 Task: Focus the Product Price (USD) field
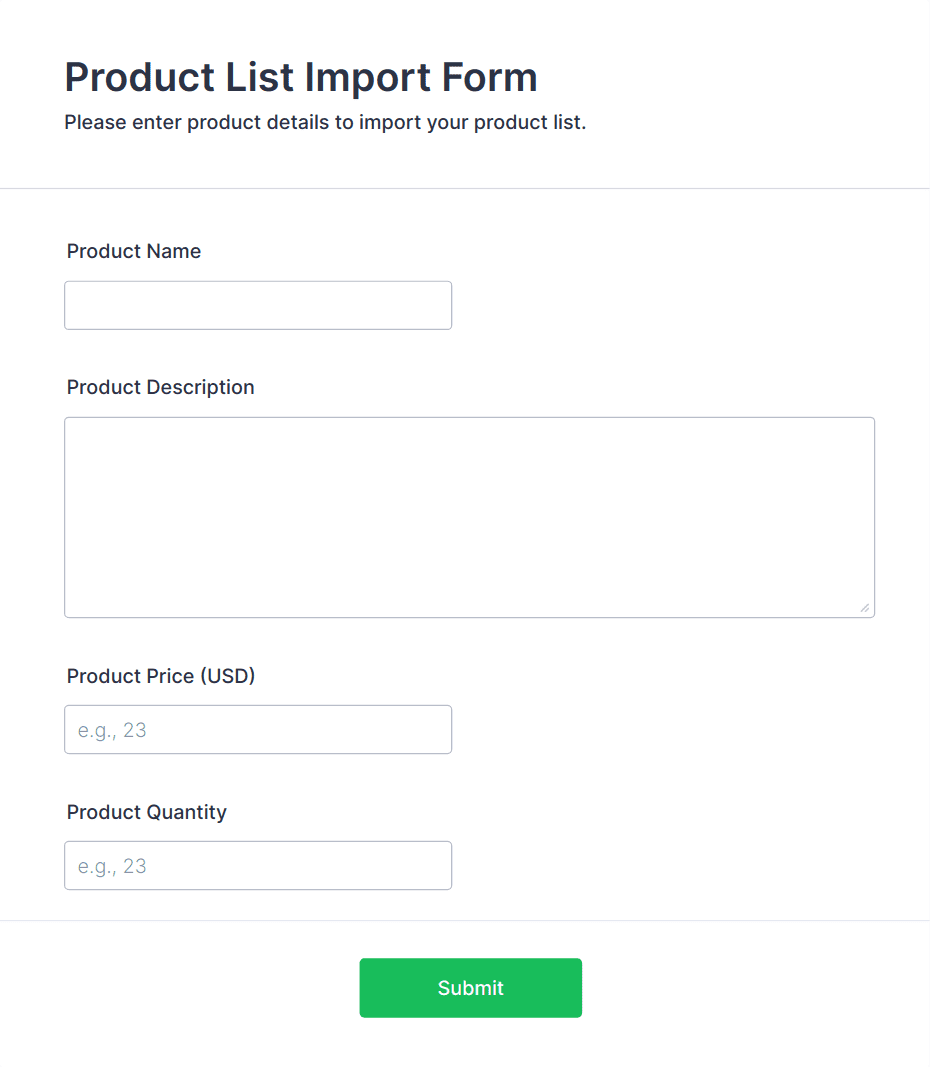(258, 729)
